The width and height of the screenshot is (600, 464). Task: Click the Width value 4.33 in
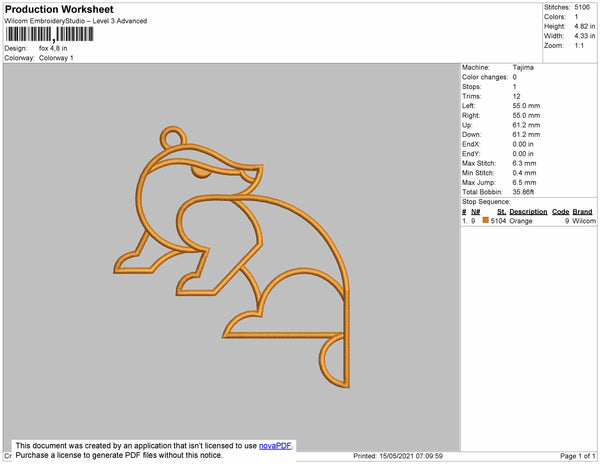584,36
